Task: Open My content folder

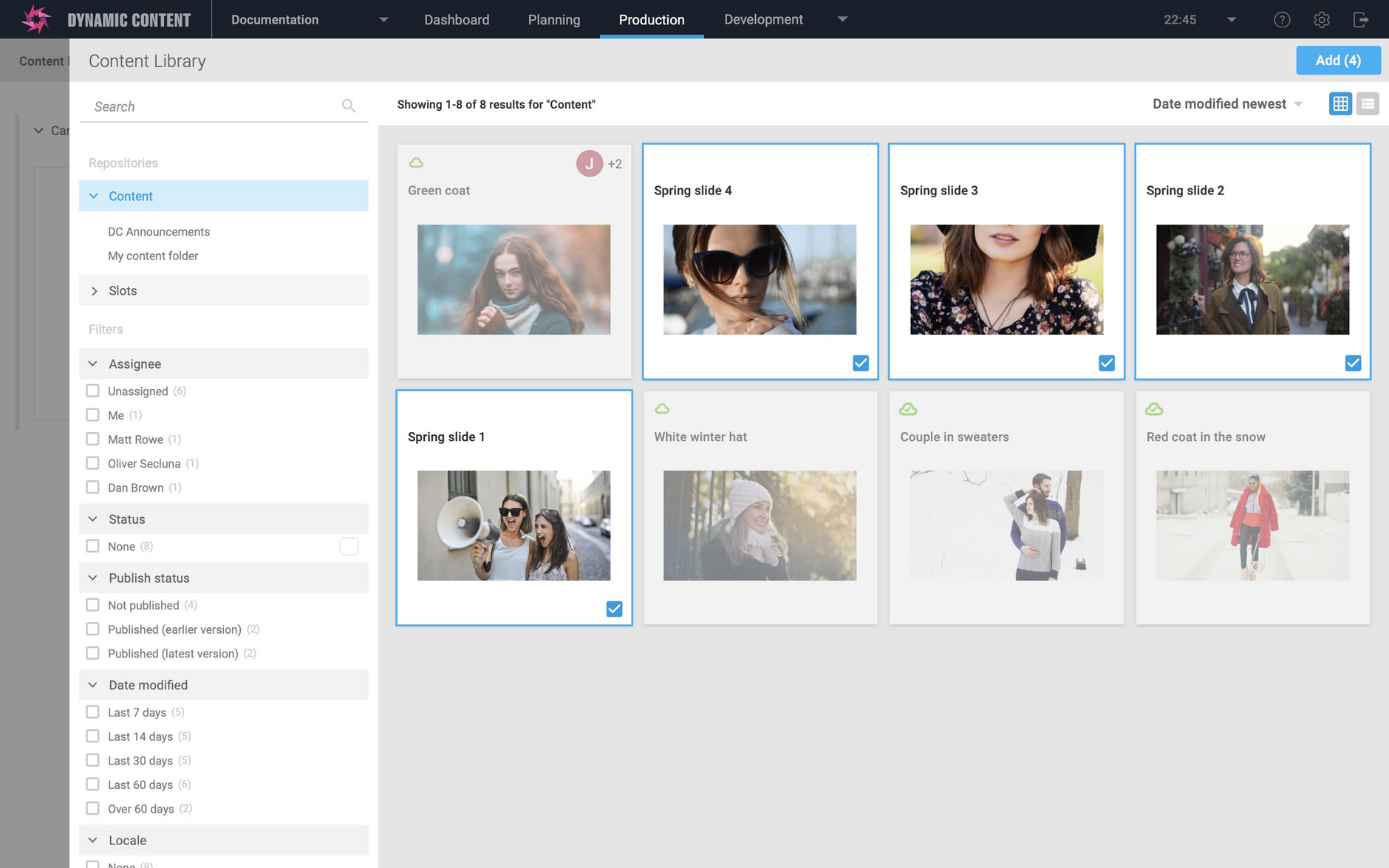Action: [x=153, y=256]
